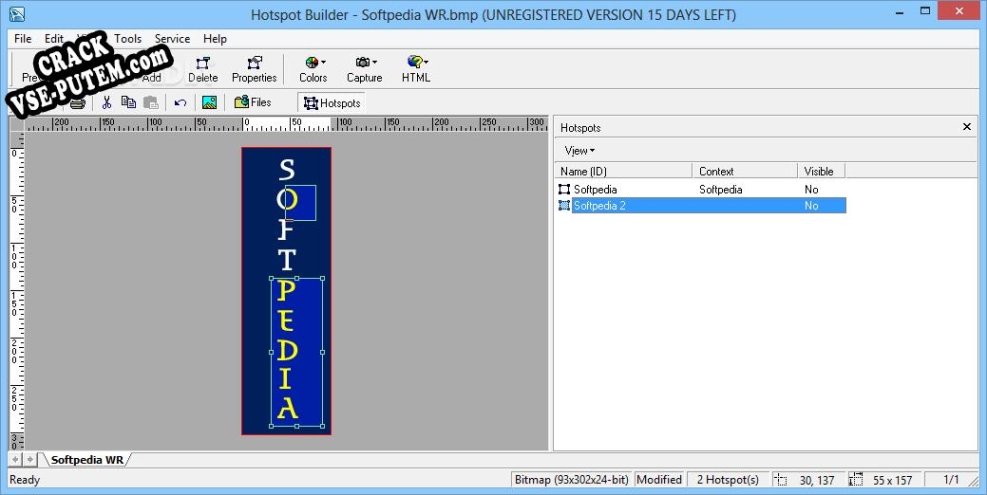Click the HTML help icon
Image resolution: width=987 pixels, height=495 pixels.
pos(414,62)
